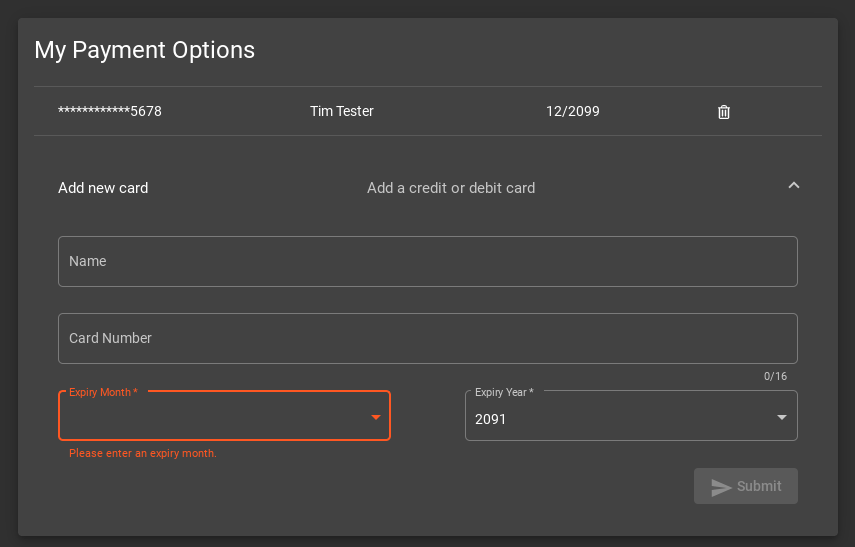855x547 pixels.
Task: Click the Submit button label
Action: click(x=759, y=486)
